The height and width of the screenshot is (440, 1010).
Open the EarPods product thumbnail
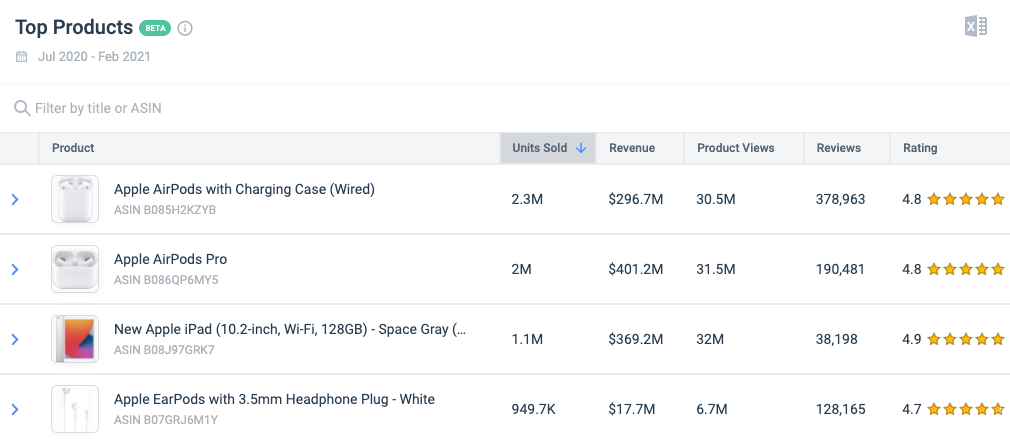(75, 409)
